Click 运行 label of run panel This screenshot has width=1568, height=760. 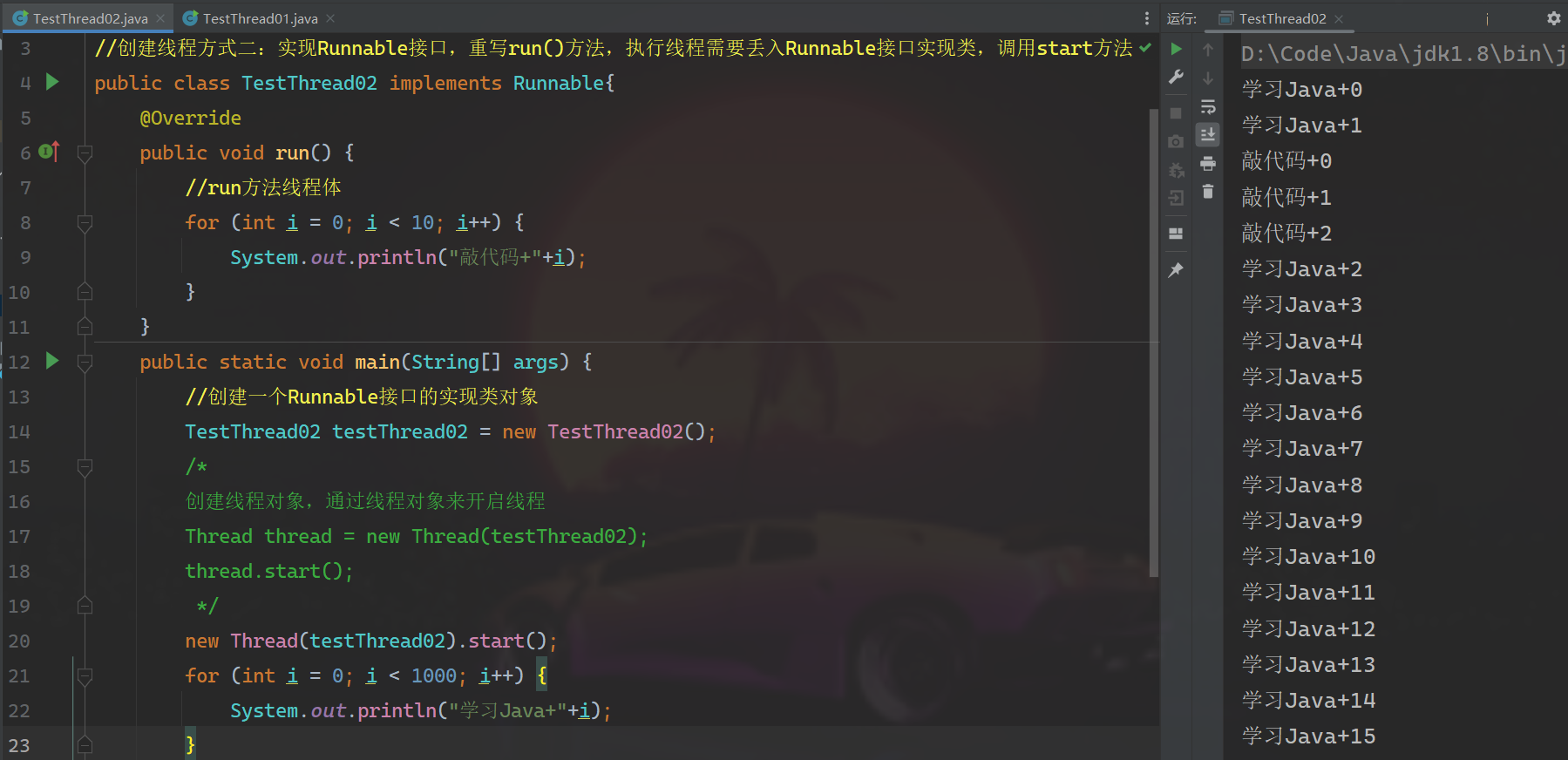pyautogui.click(x=1182, y=18)
